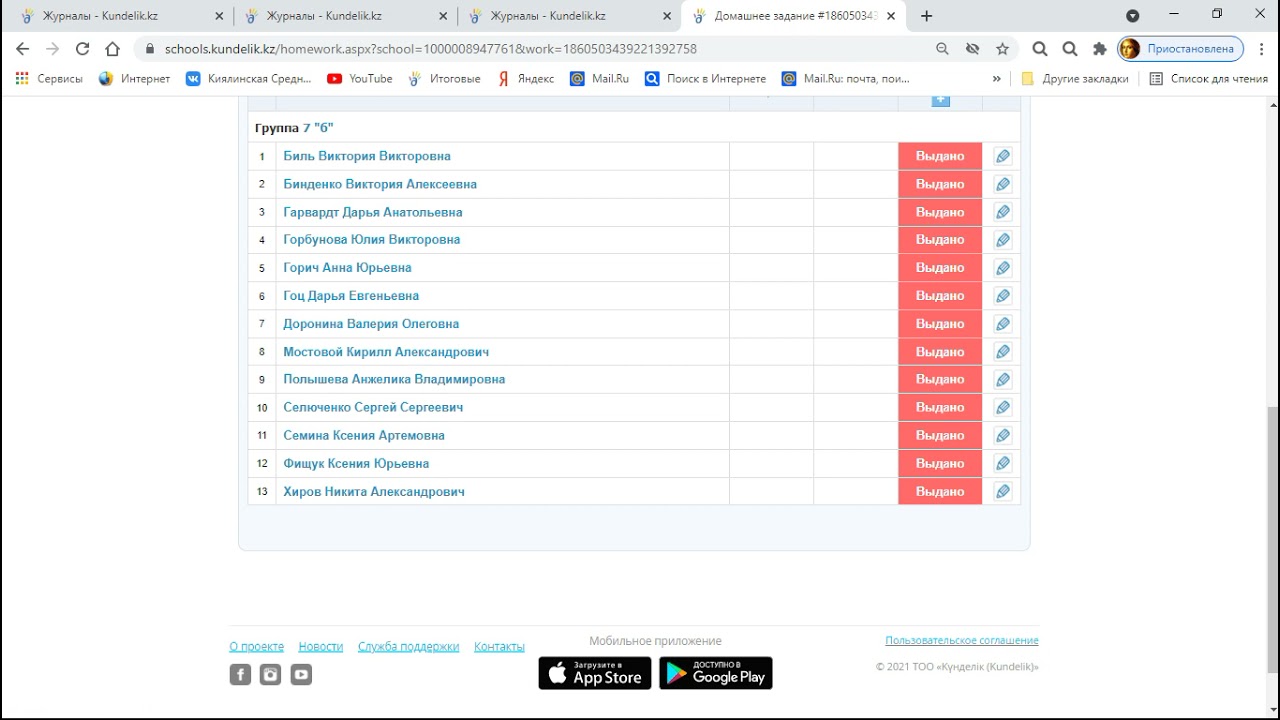This screenshot has height=720, width=1280.
Task: Open student Горбунова Юлия Викторовна link
Action: tap(372, 240)
